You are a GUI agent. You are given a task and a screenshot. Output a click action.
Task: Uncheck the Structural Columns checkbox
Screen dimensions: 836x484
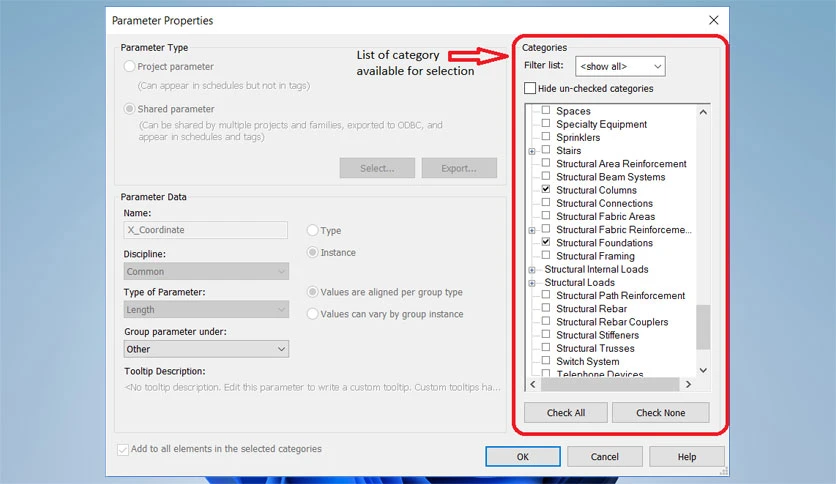pyautogui.click(x=545, y=189)
